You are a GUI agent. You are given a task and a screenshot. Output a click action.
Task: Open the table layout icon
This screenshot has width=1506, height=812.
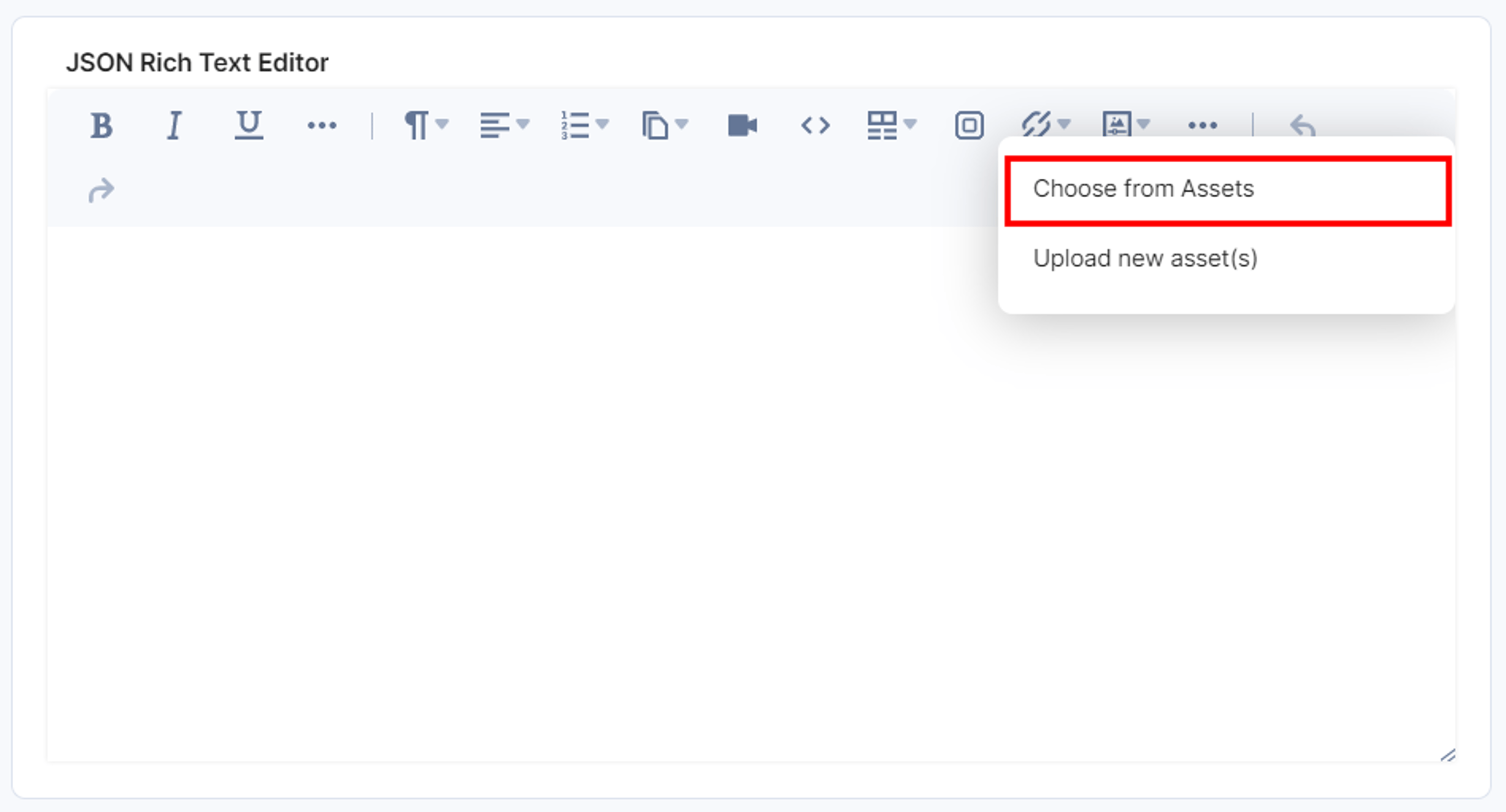tap(882, 125)
